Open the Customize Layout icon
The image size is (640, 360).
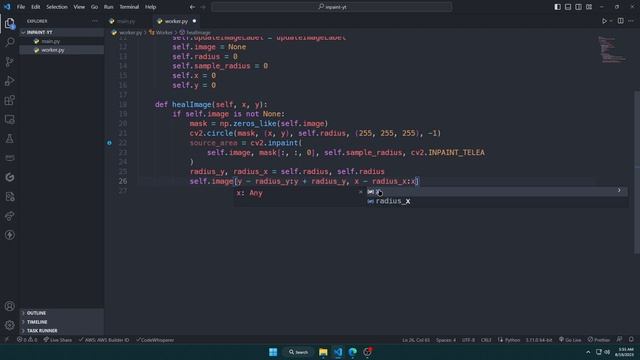589,7
